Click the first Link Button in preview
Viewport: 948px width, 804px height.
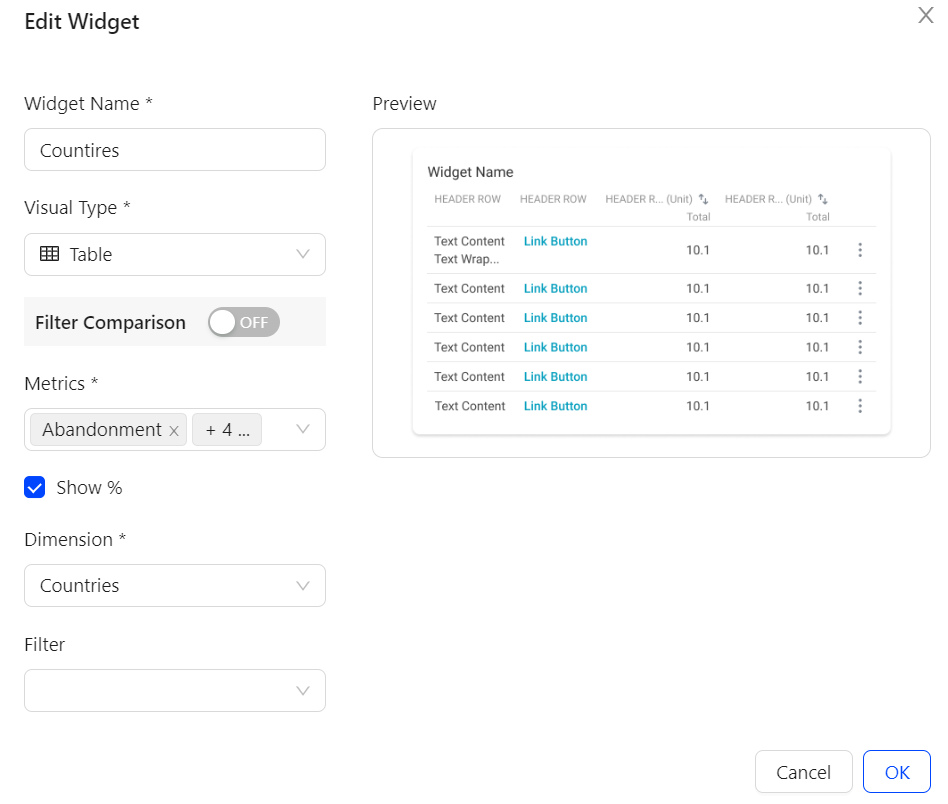click(555, 241)
